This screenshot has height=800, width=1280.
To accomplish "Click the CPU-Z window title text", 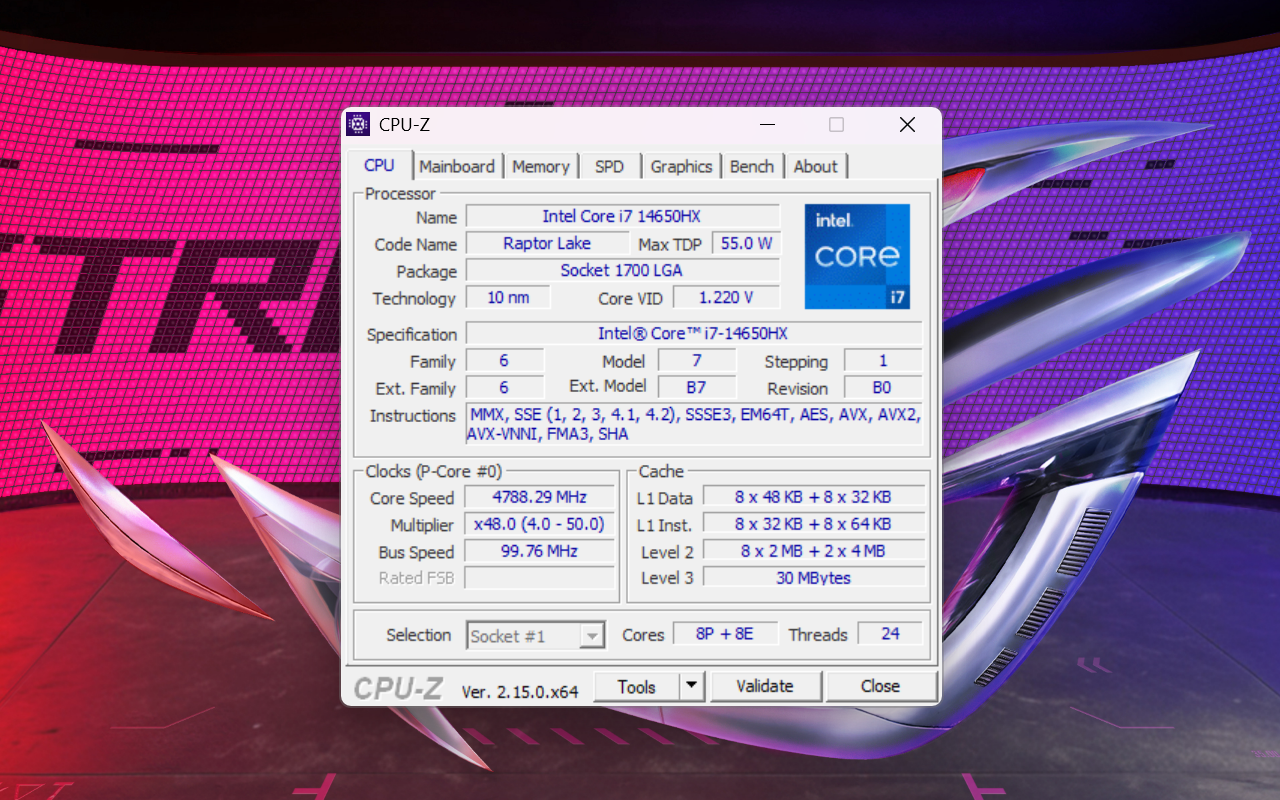I will (x=404, y=125).
